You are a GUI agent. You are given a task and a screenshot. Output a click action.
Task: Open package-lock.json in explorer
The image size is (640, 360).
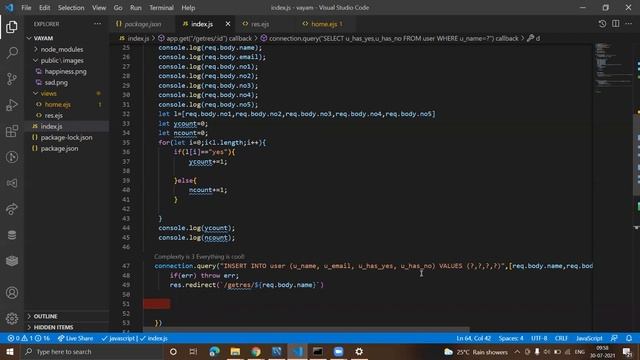pos(66,138)
